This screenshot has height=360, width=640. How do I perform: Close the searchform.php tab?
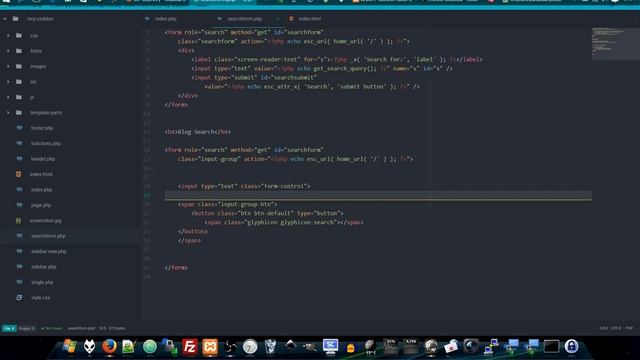278,19
